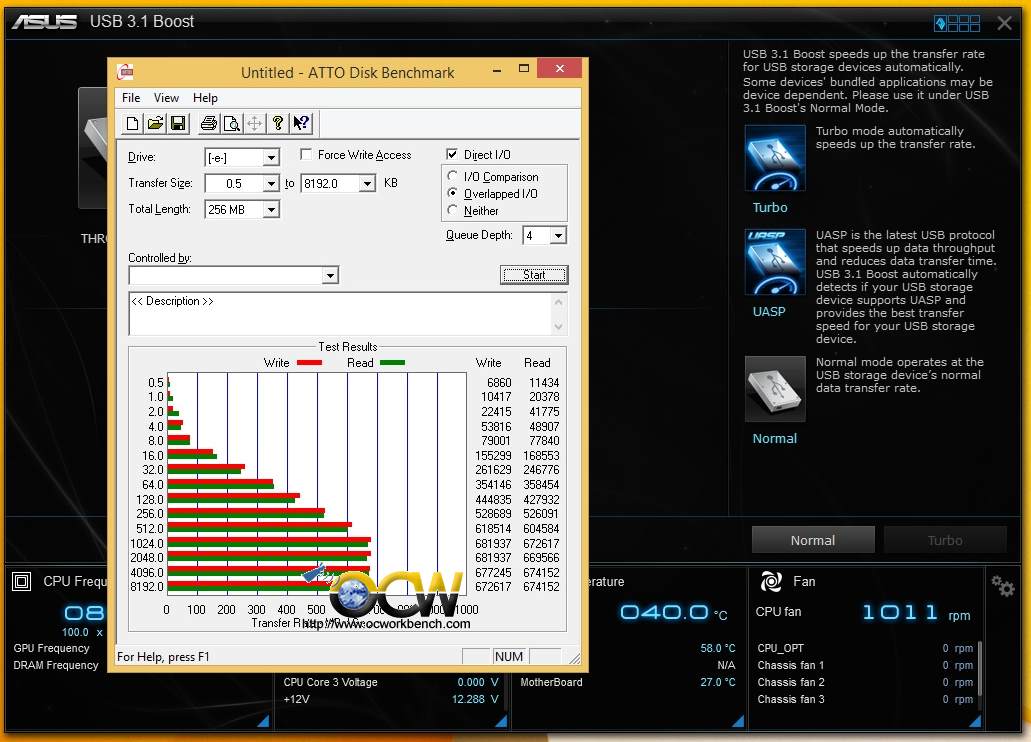Click the spinning Fan panel icon

(771, 581)
